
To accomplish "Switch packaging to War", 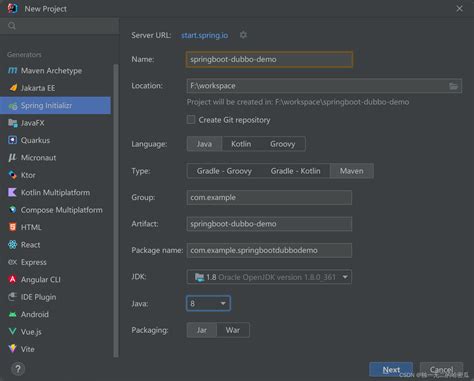I will coord(233,330).
